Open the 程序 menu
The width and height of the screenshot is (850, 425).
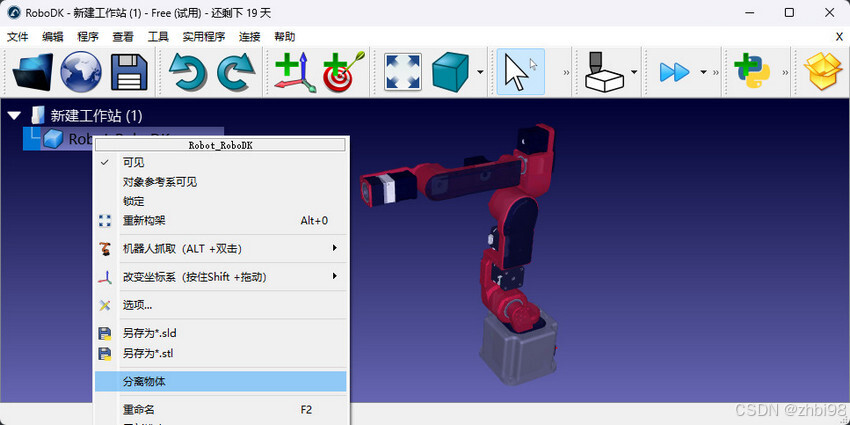[x=88, y=37]
